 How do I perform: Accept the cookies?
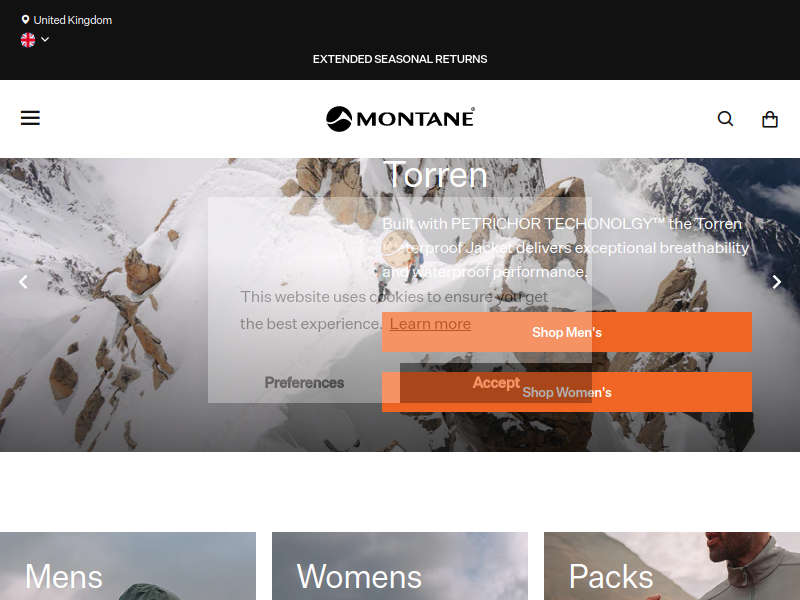click(x=496, y=383)
